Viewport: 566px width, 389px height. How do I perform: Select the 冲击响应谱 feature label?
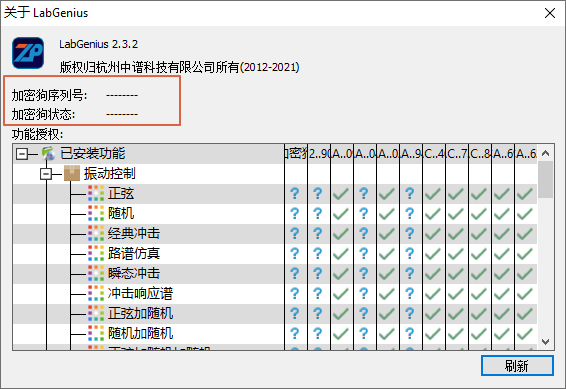click(140, 293)
